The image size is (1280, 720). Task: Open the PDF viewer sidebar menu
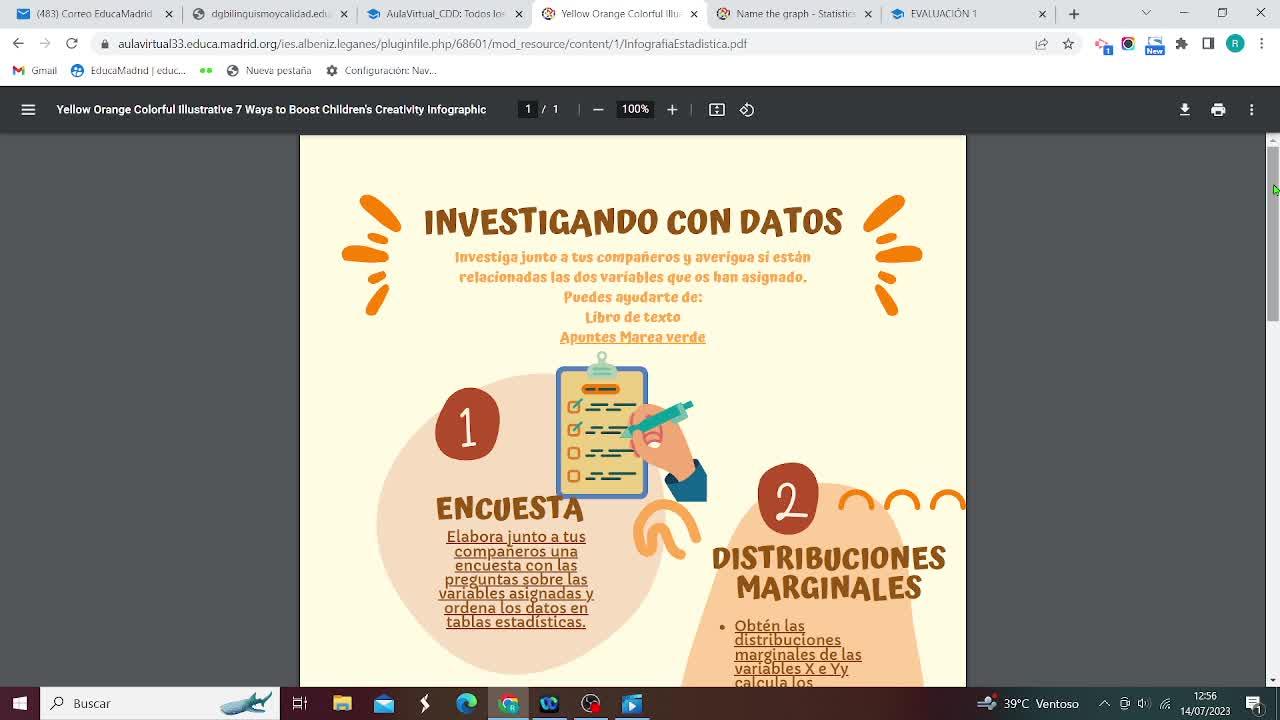[28, 110]
